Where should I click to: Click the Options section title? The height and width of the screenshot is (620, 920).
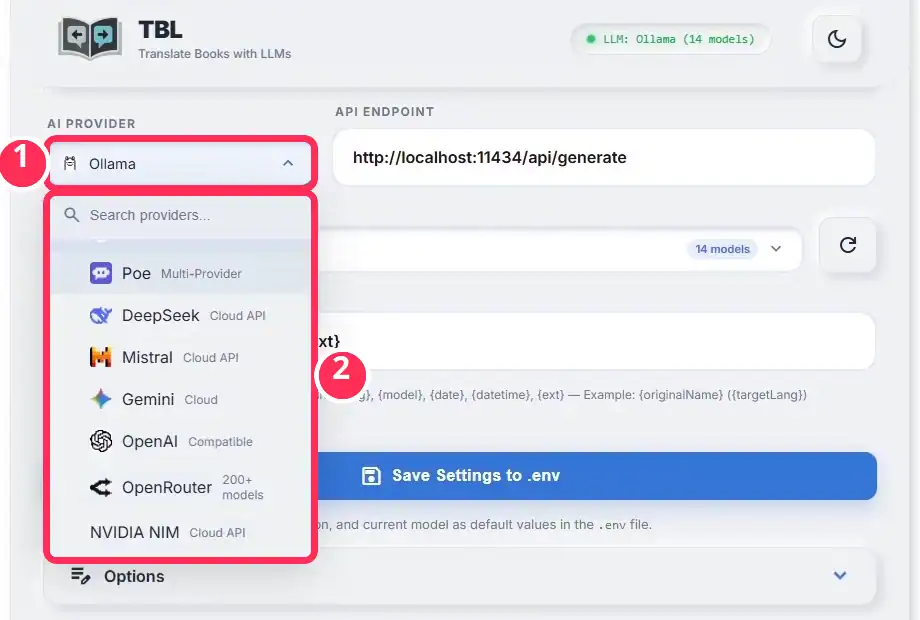pos(134,577)
